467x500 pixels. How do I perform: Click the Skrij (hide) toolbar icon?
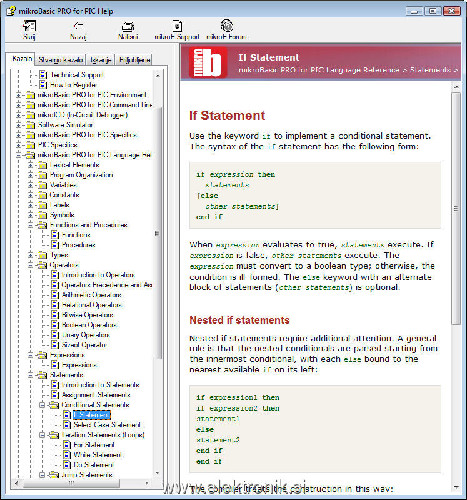tap(29, 26)
